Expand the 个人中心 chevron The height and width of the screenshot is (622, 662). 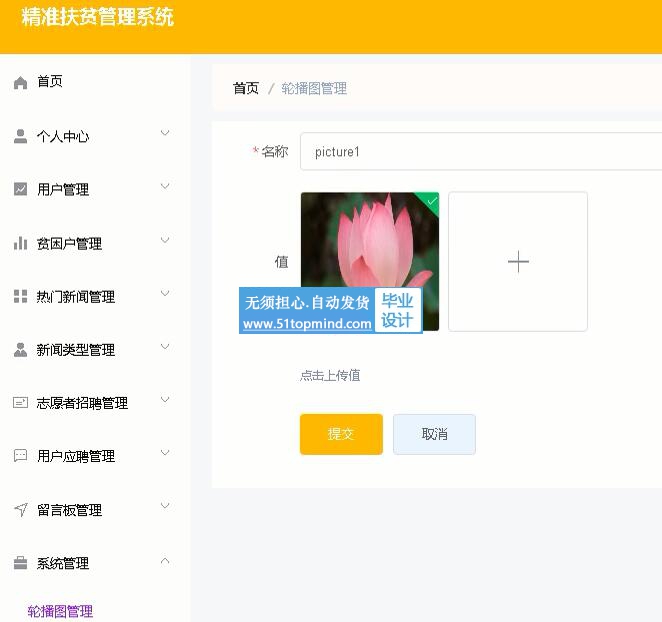tap(165, 133)
